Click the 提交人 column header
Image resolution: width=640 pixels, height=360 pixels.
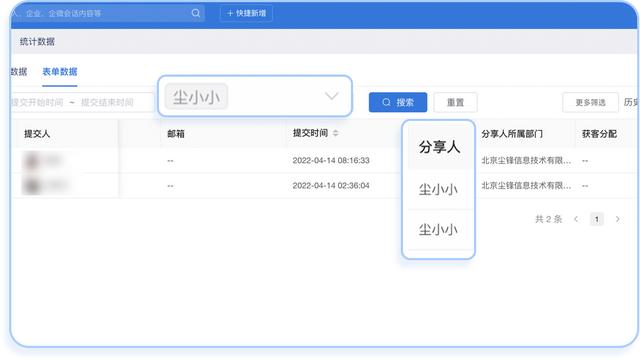[37, 133]
